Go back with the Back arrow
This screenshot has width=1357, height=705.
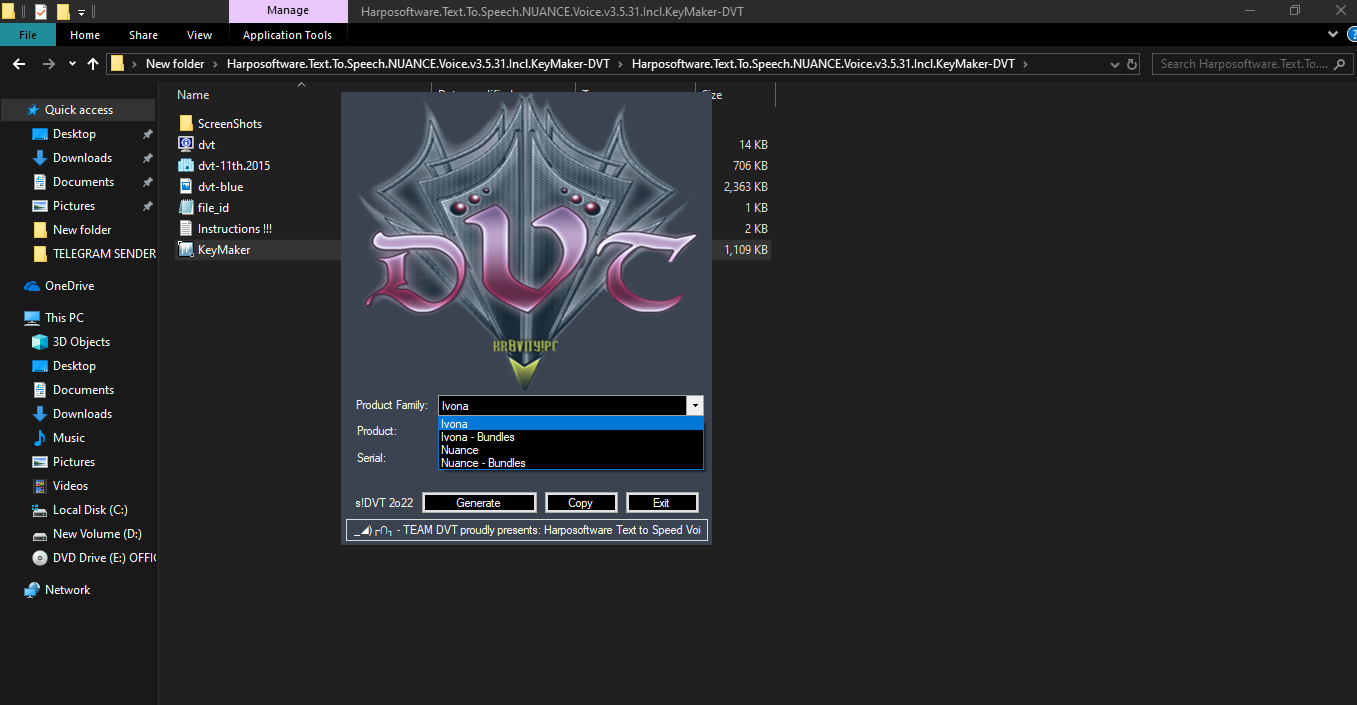tap(18, 64)
